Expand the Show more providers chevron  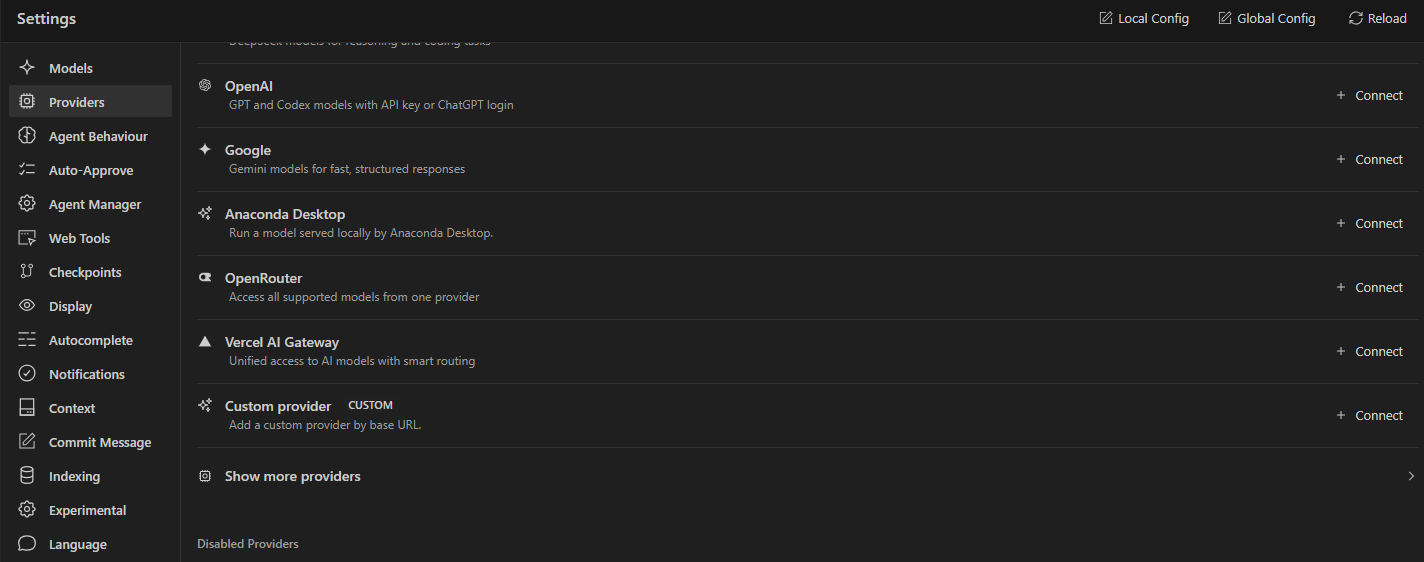pos(1411,476)
